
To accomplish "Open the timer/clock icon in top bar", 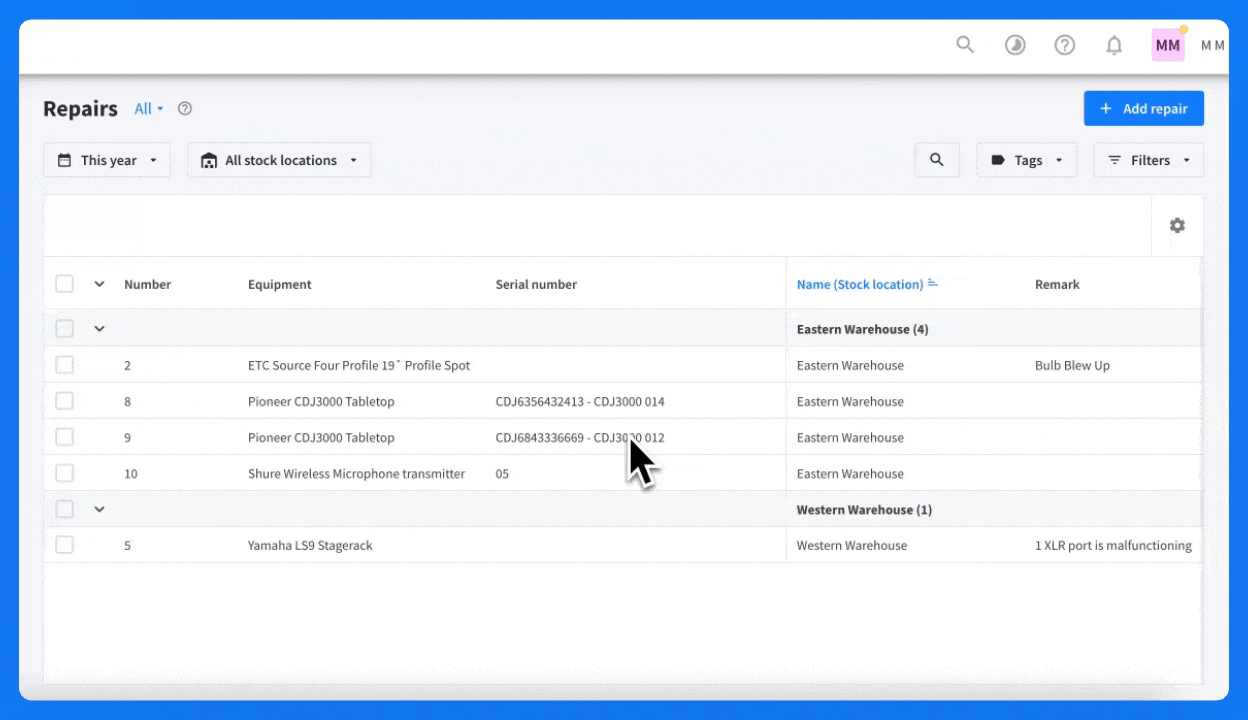I will pyautogui.click(x=1015, y=45).
